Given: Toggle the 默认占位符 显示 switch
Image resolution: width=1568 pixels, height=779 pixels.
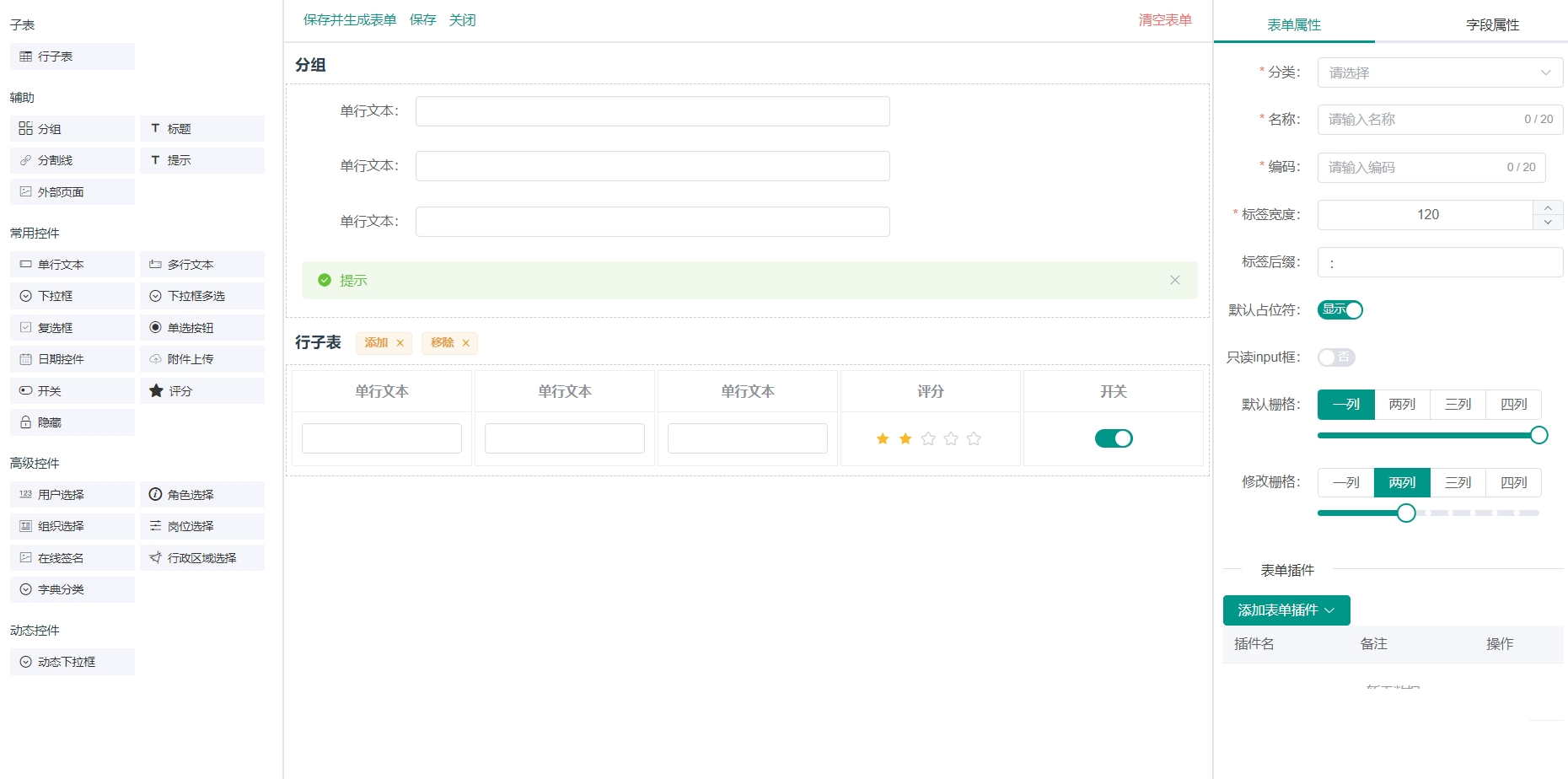Looking at the screenshot, I should click(x=1340, y=309).
